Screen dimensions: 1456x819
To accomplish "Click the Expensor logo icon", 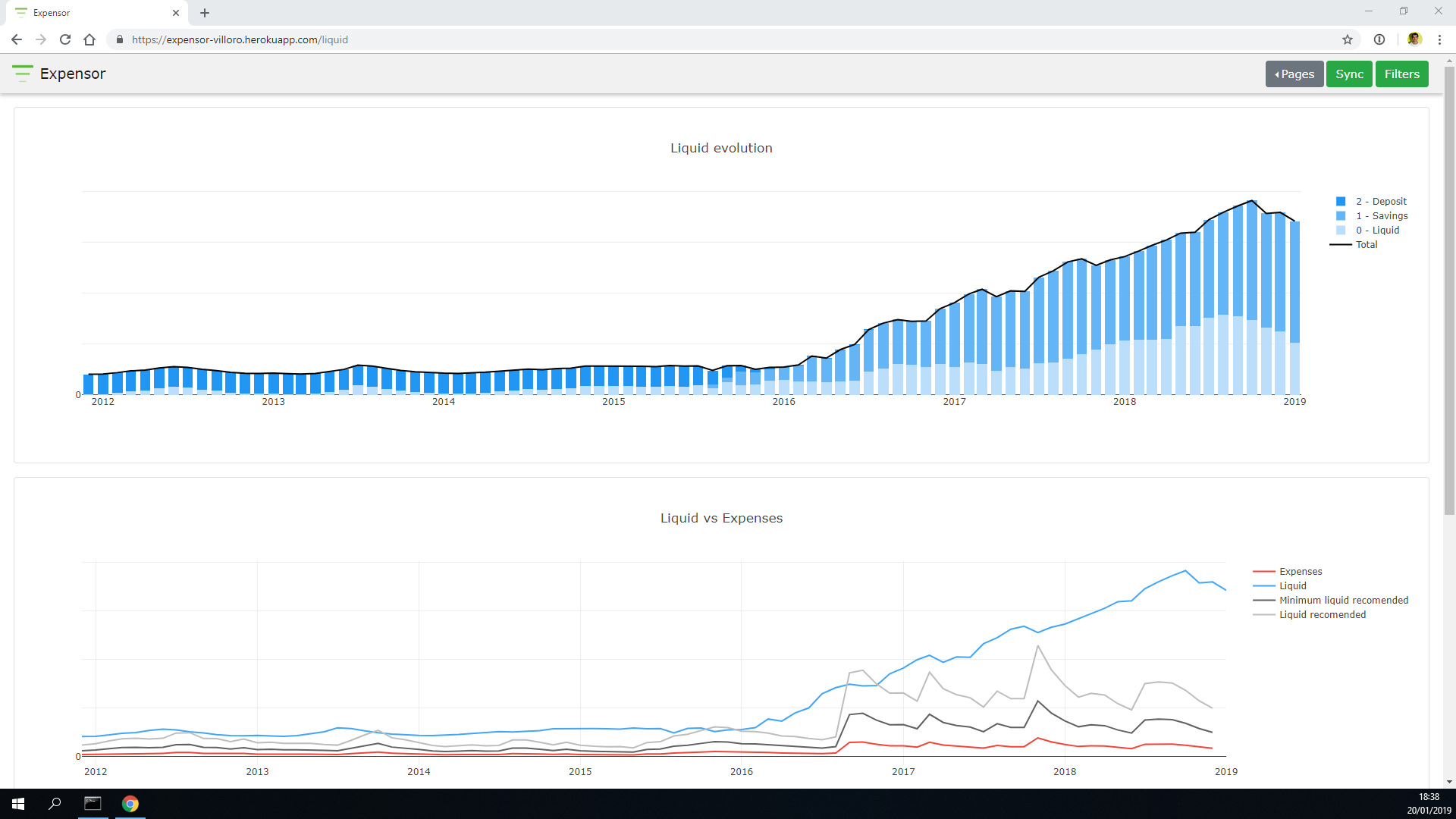I will pos(22,74).
